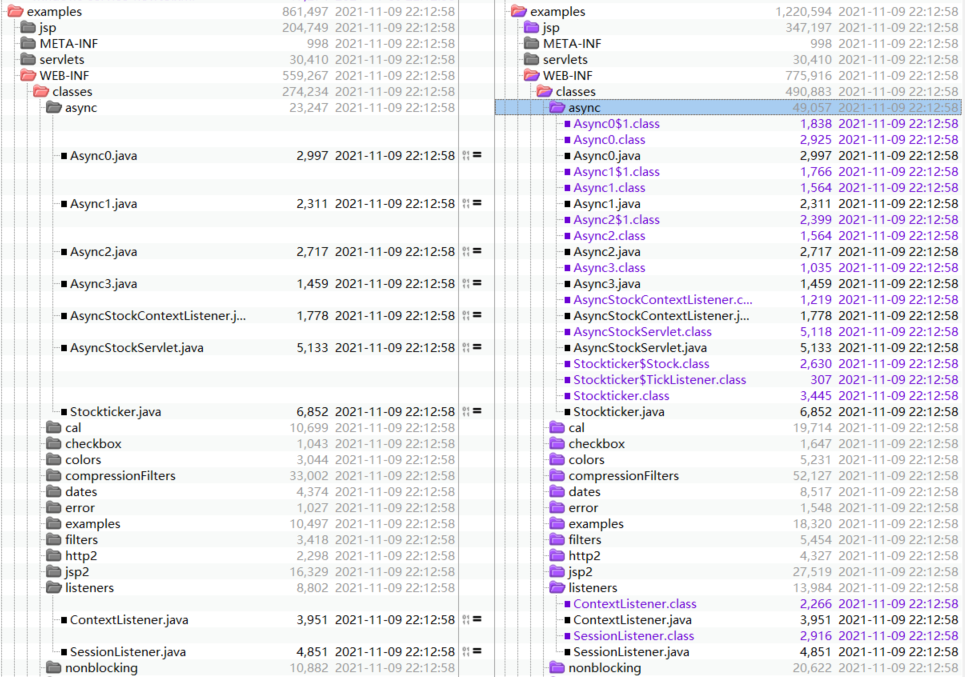Click the purple checkbox folder icon in right pane

[558, 444]
